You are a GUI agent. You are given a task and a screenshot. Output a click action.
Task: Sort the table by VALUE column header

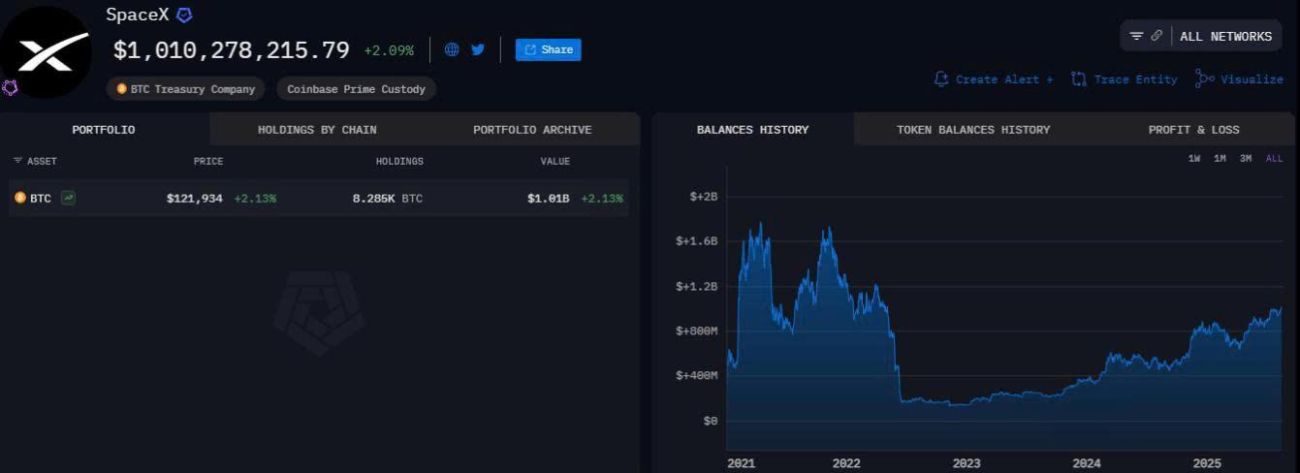555,161
